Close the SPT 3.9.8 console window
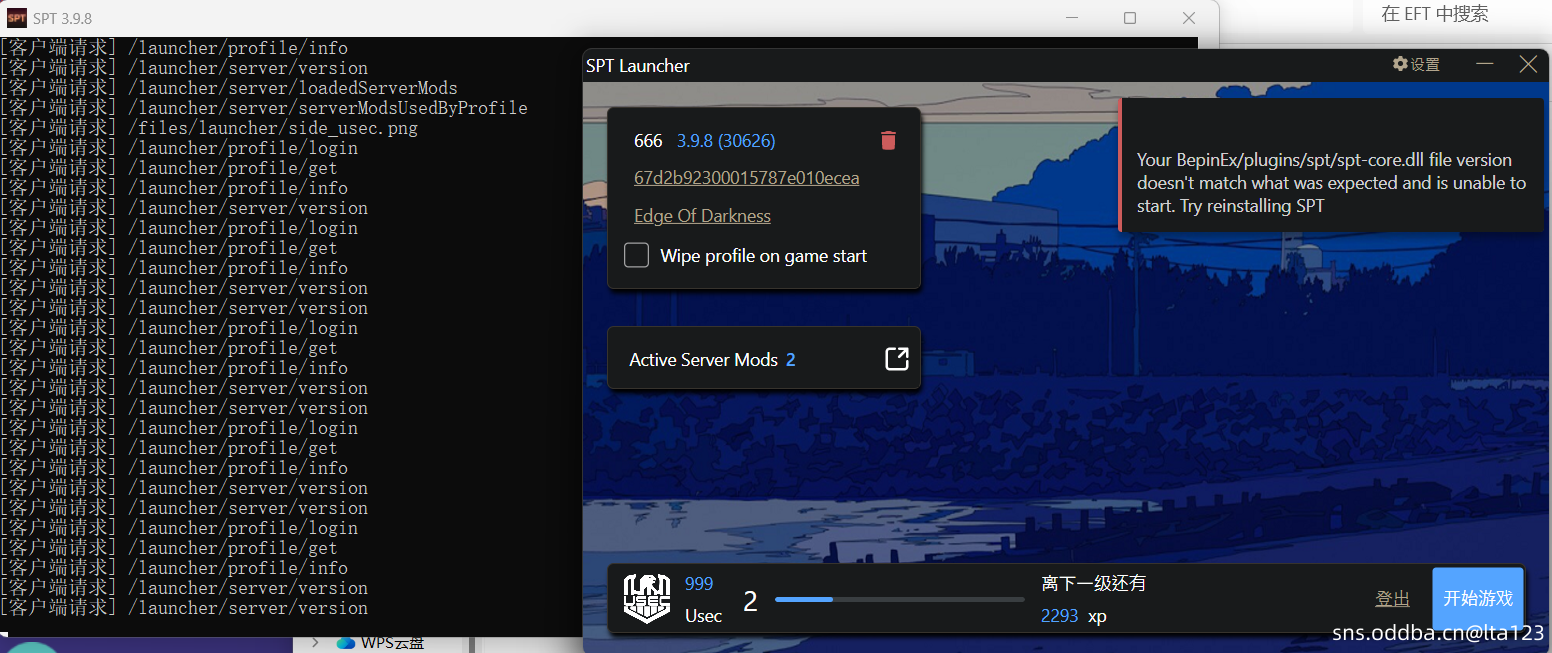Image resolution: width=1552 pixels, height=653 pixels. (1189, 18)
